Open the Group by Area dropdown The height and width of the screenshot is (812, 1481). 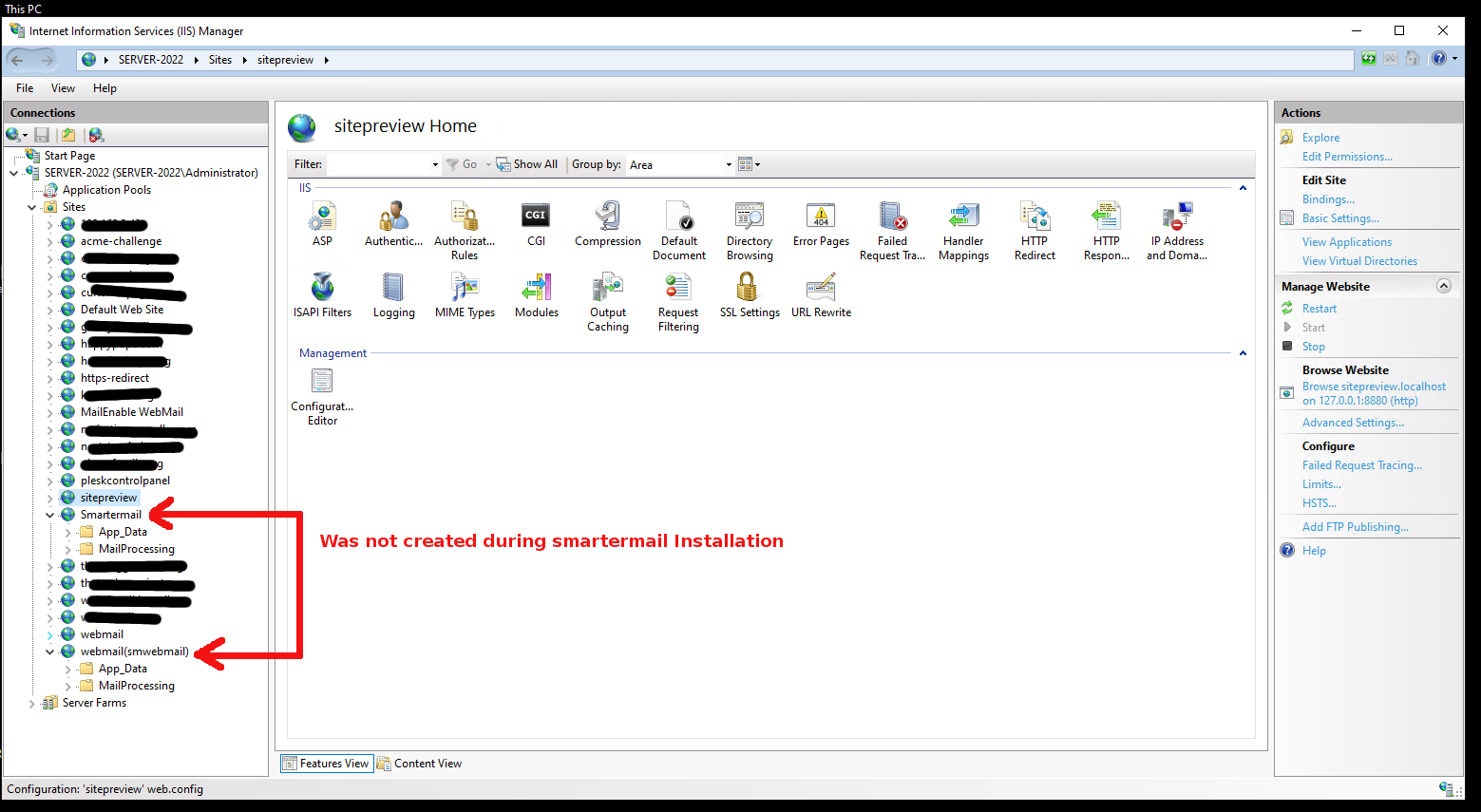pyautogui.click(x=680, y=164)
